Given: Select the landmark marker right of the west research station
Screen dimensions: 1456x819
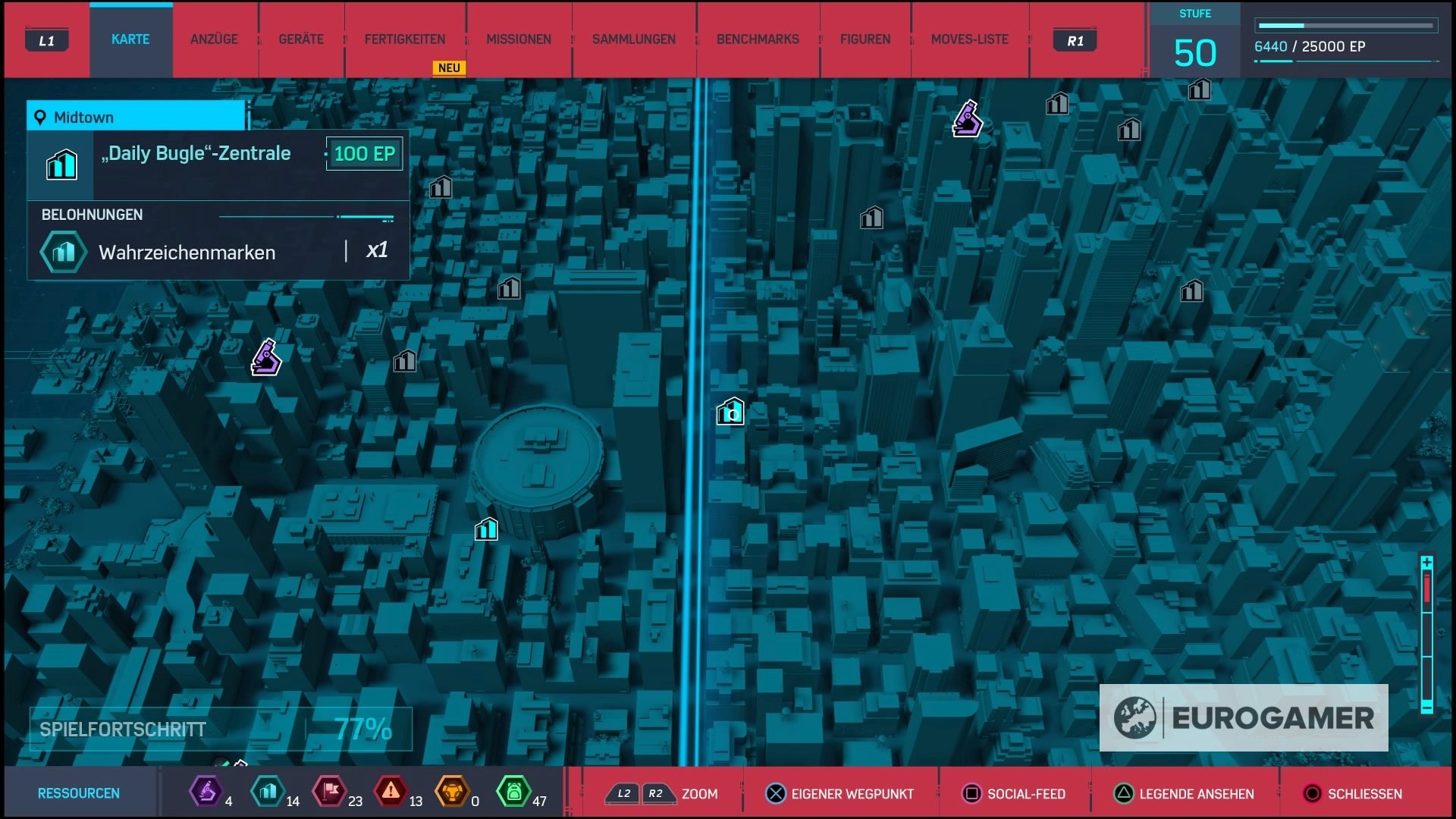Looking at the screenshot, I should (405, 360).
